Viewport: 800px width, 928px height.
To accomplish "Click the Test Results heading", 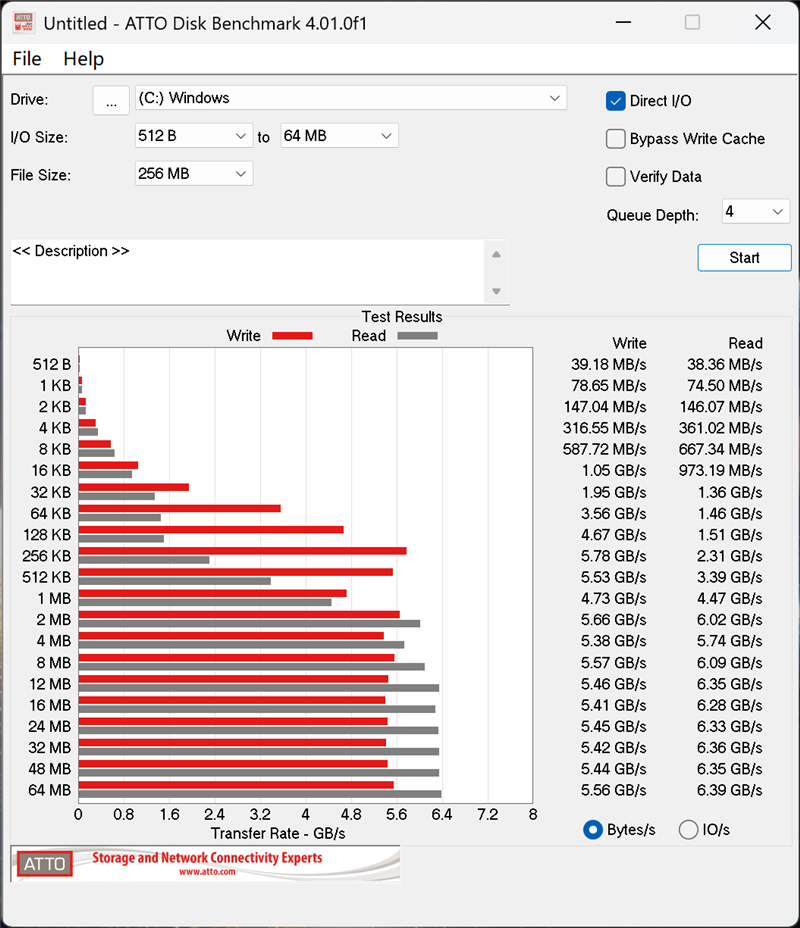I will coord(402,317).
